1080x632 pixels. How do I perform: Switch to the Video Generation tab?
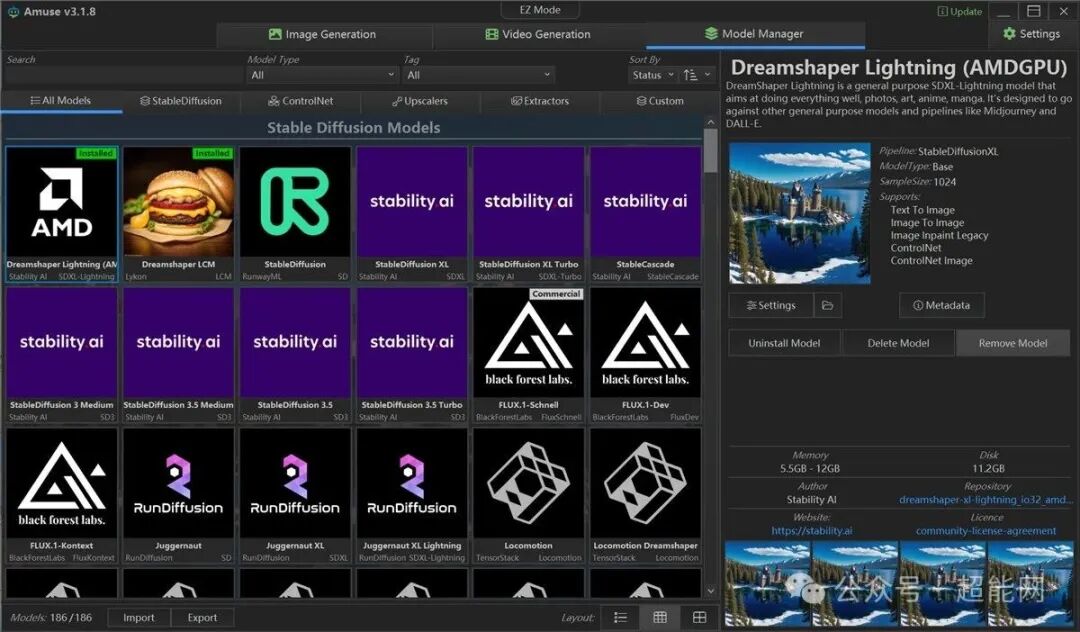(x=538, y=34)
